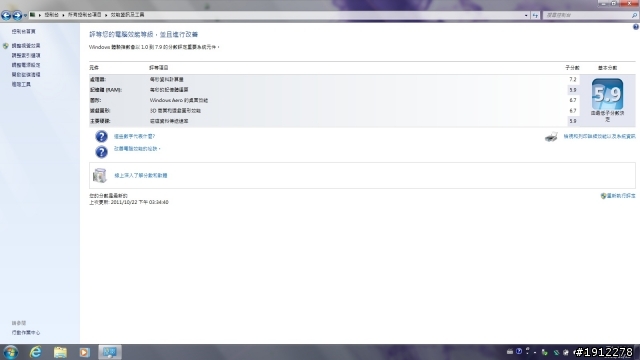Viewport: 640px width, 360px height.
Task: Click question icon beside 這些數字代表什麼?
Action: pyautogui.click(x=101, y=136)
